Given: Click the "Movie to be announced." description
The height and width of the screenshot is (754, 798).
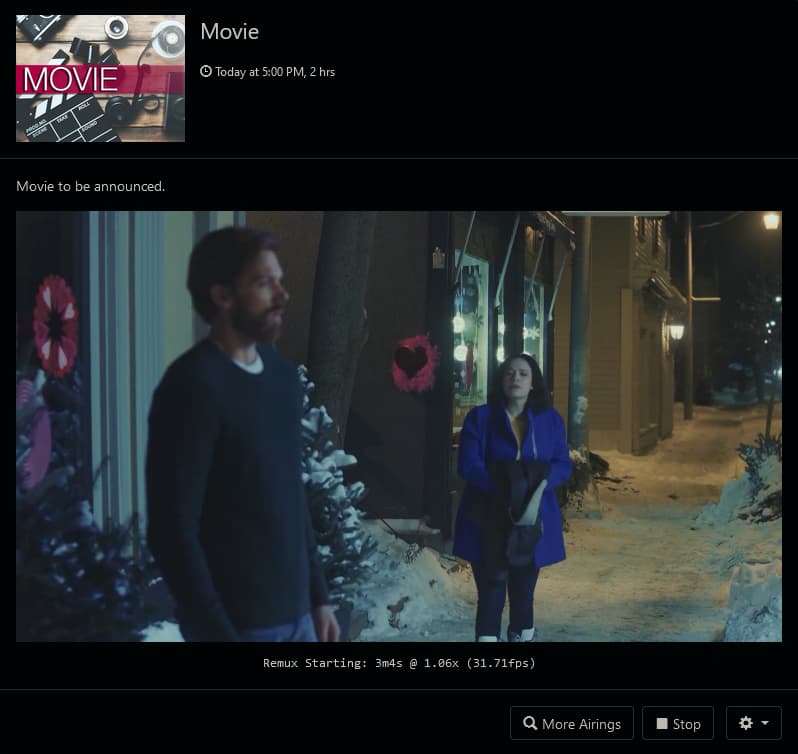Looking at the screenshot, I should 90,186.
